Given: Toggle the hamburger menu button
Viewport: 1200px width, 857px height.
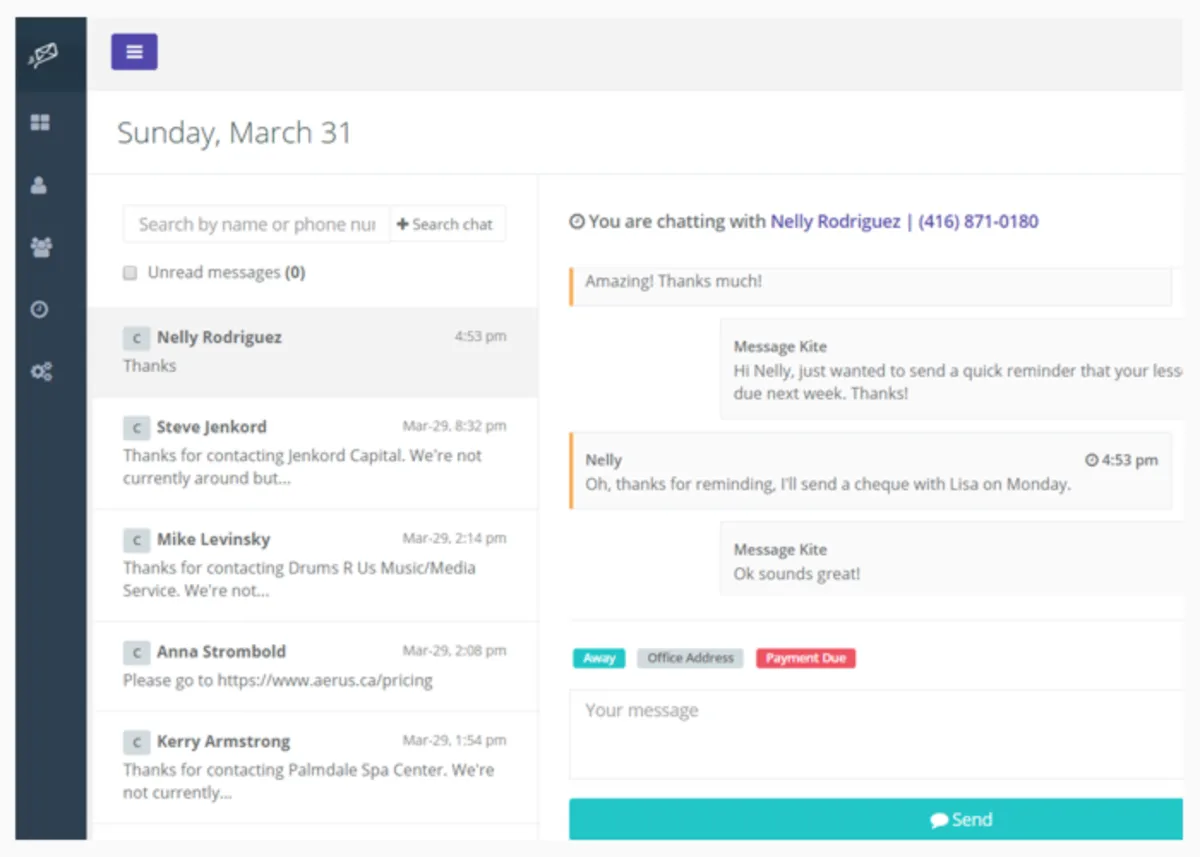Looking at the screenshot, I should click(134, 52).
